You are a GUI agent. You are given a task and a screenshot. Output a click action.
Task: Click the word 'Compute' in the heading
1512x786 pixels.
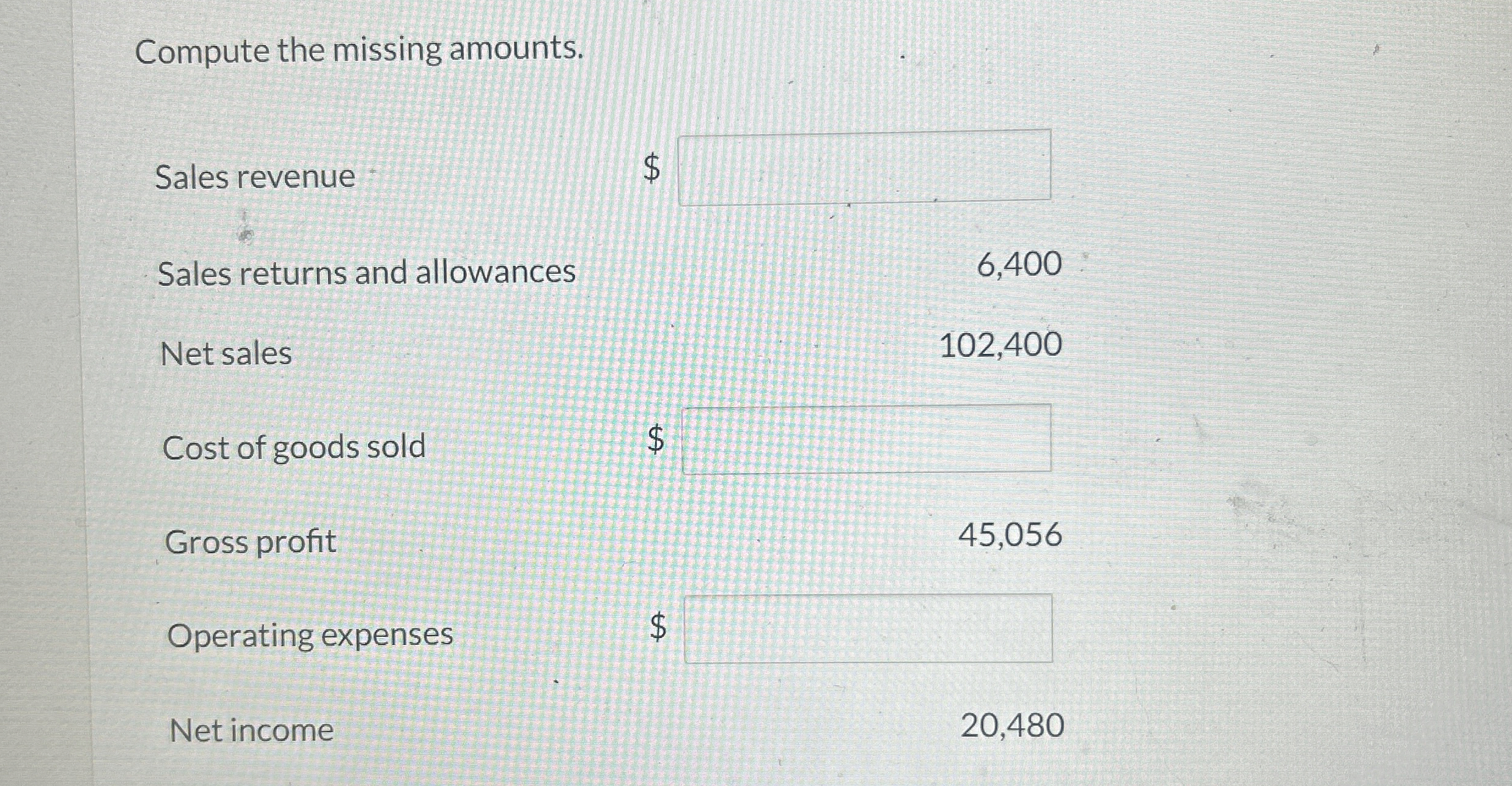pos(201,51)
